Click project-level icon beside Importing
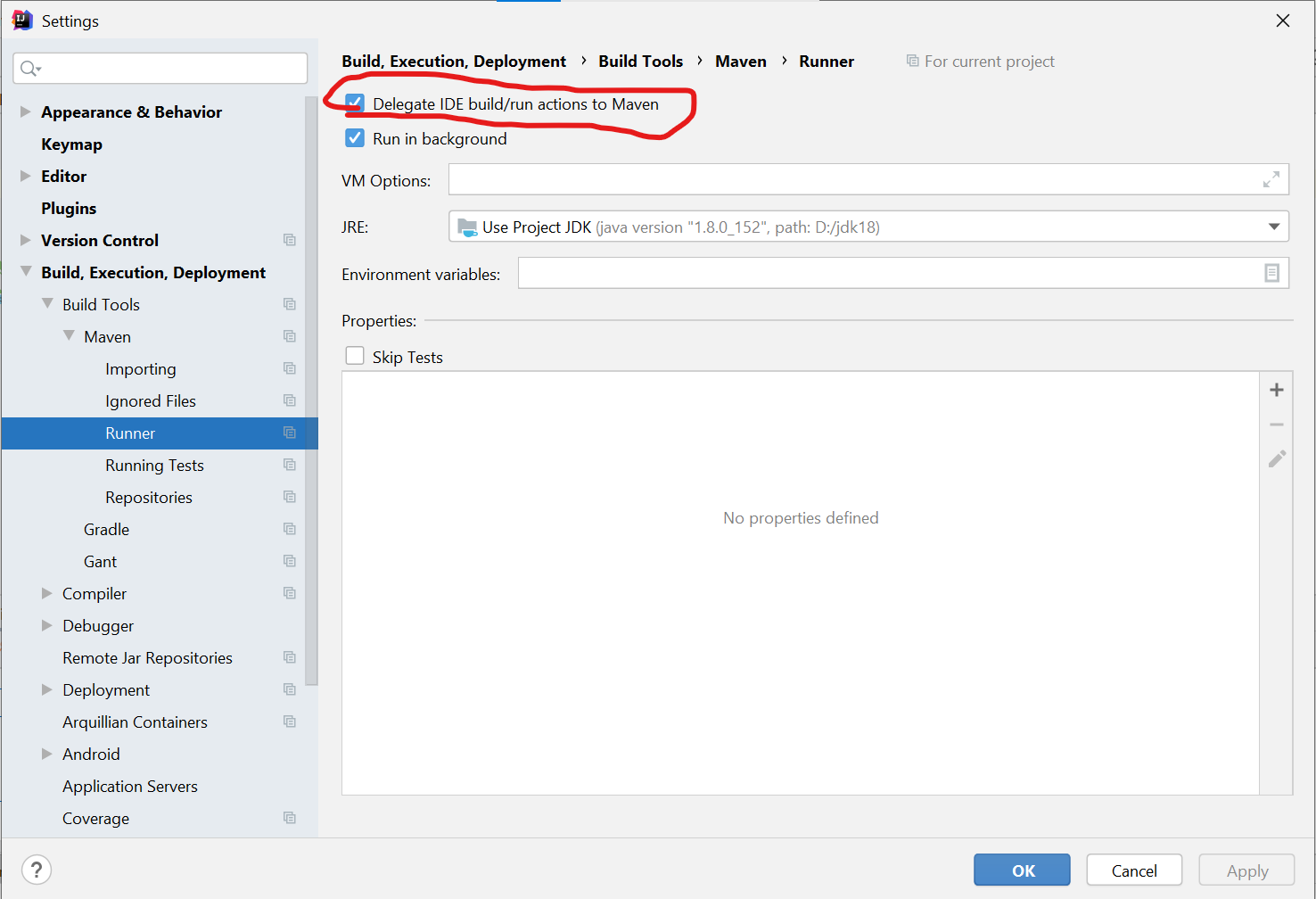Screen dimensions: 1316x899 290,368
